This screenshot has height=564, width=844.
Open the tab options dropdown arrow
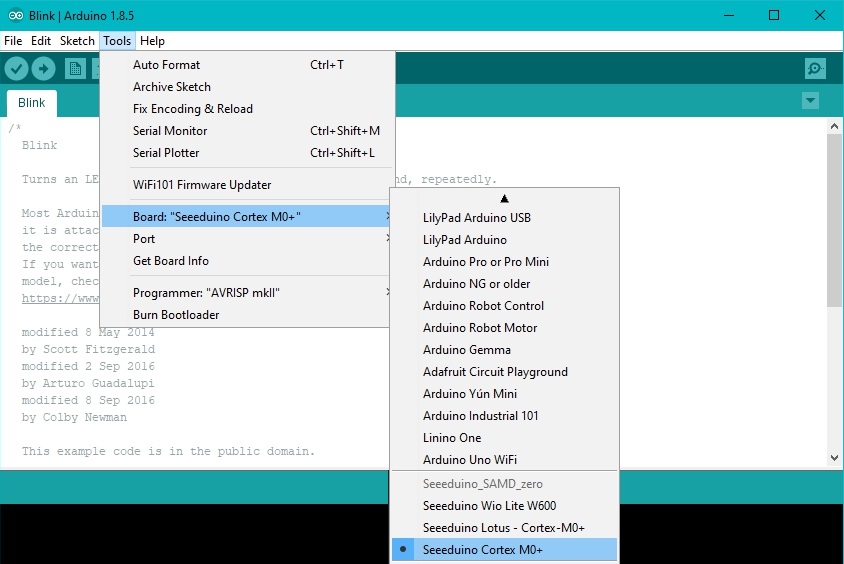[x=810, y=101]
